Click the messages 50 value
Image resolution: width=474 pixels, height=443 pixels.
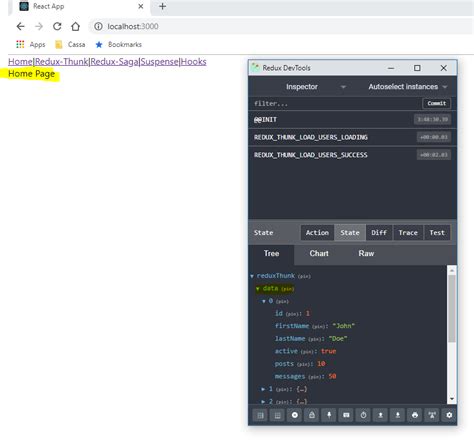point(332,377)
